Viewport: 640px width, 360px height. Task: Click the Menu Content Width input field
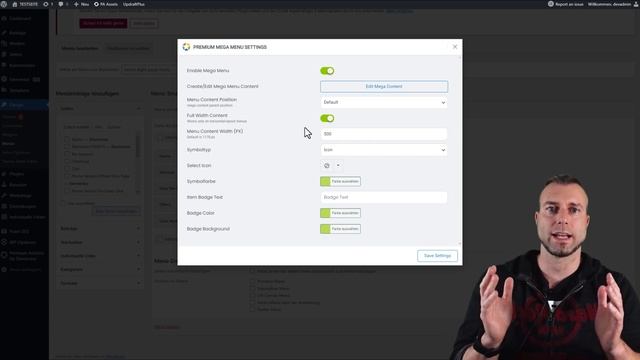pyautogui.click(x=384, y=134)
